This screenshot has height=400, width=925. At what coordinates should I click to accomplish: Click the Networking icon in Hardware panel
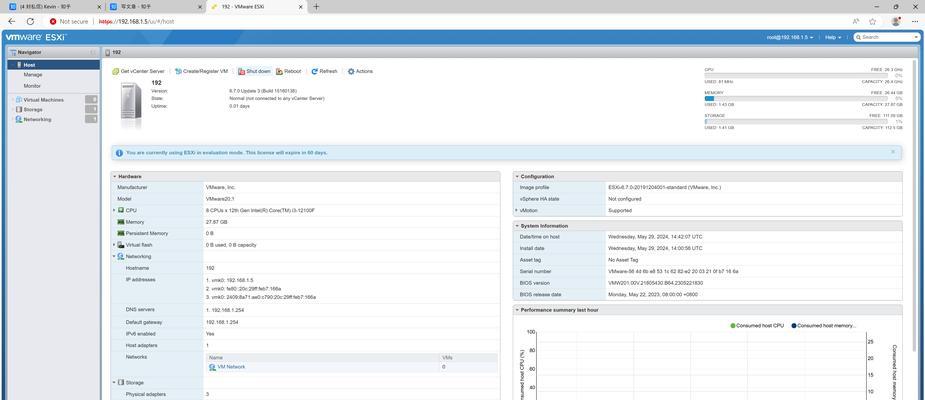121,257
